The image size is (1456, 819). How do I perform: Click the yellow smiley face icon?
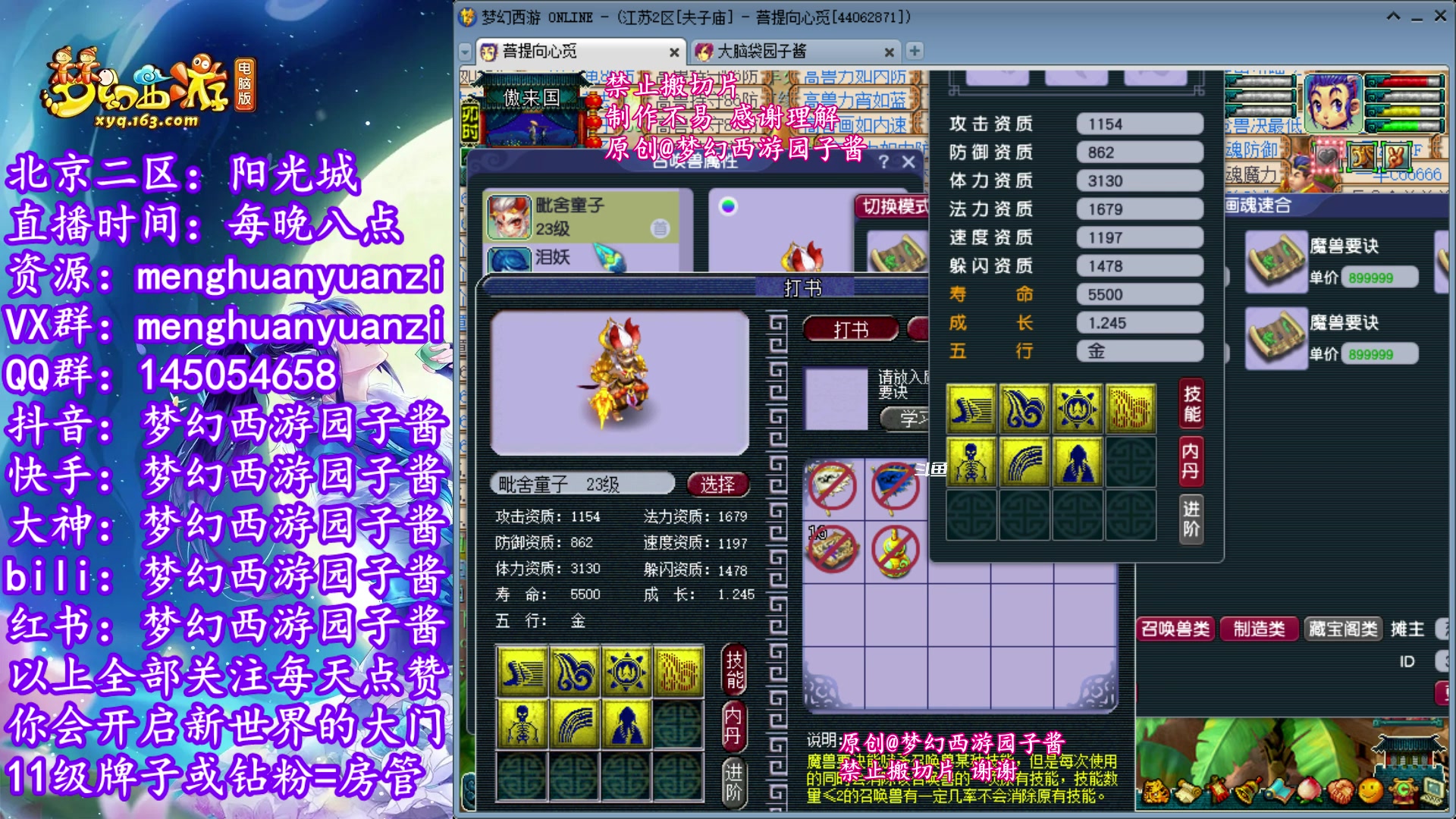(1370, 792)
